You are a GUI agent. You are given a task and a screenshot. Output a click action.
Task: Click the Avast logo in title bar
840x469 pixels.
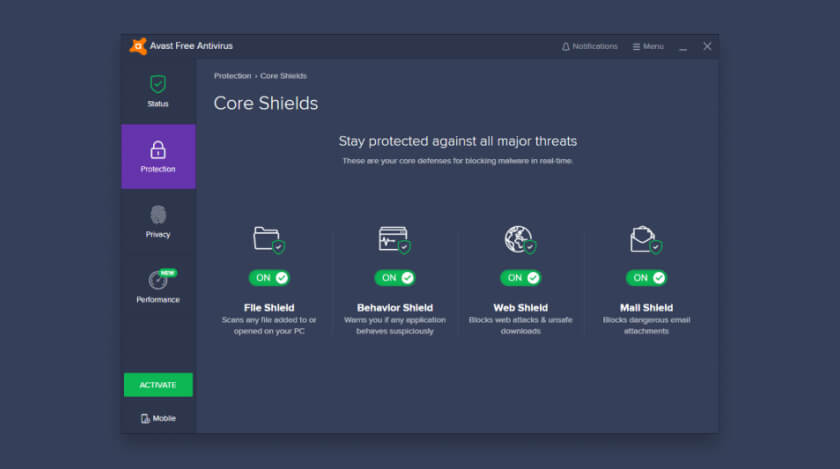coord(138,46)
